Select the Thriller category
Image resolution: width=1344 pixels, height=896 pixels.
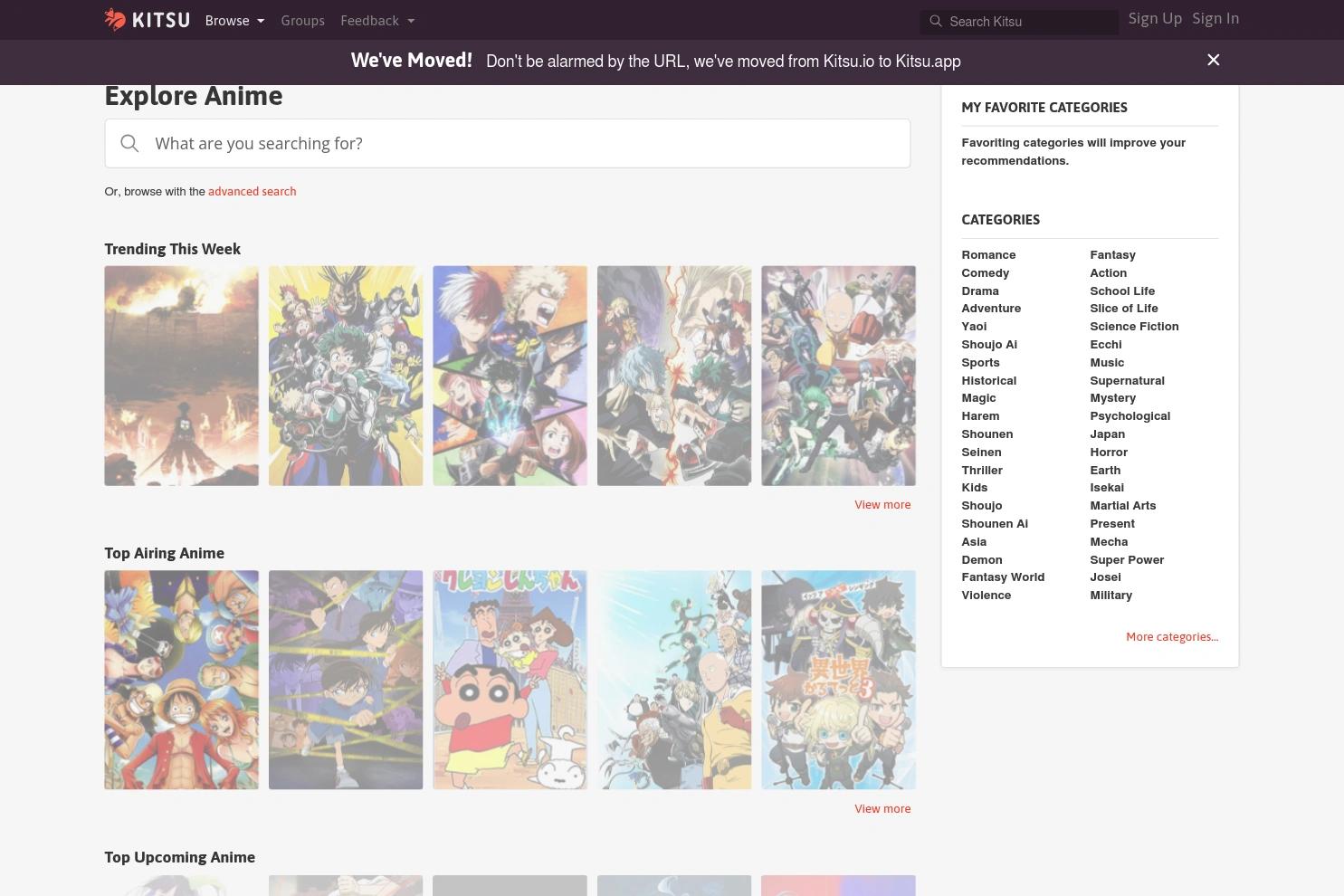point(982,470)
